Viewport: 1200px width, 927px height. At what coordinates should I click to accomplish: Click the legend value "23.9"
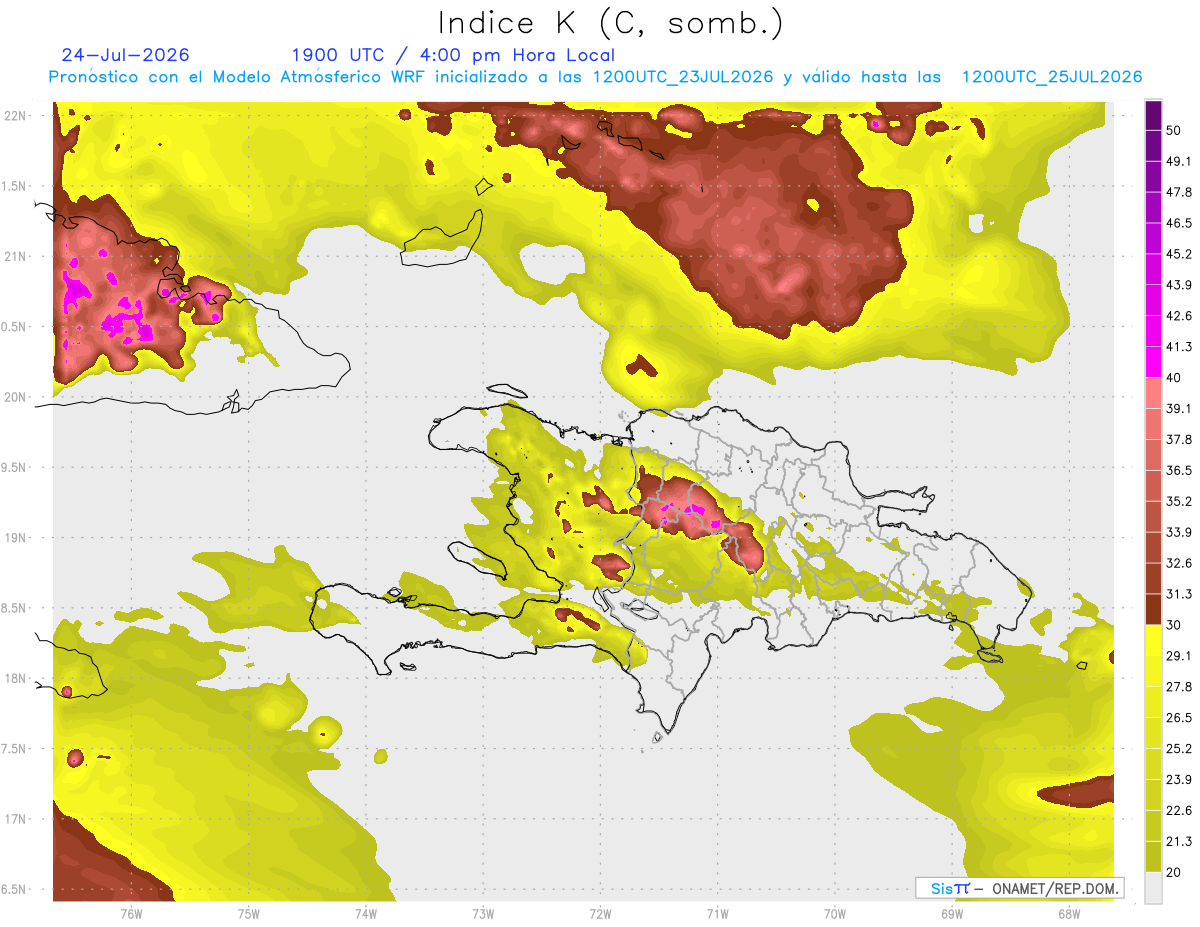(1179, 779)
